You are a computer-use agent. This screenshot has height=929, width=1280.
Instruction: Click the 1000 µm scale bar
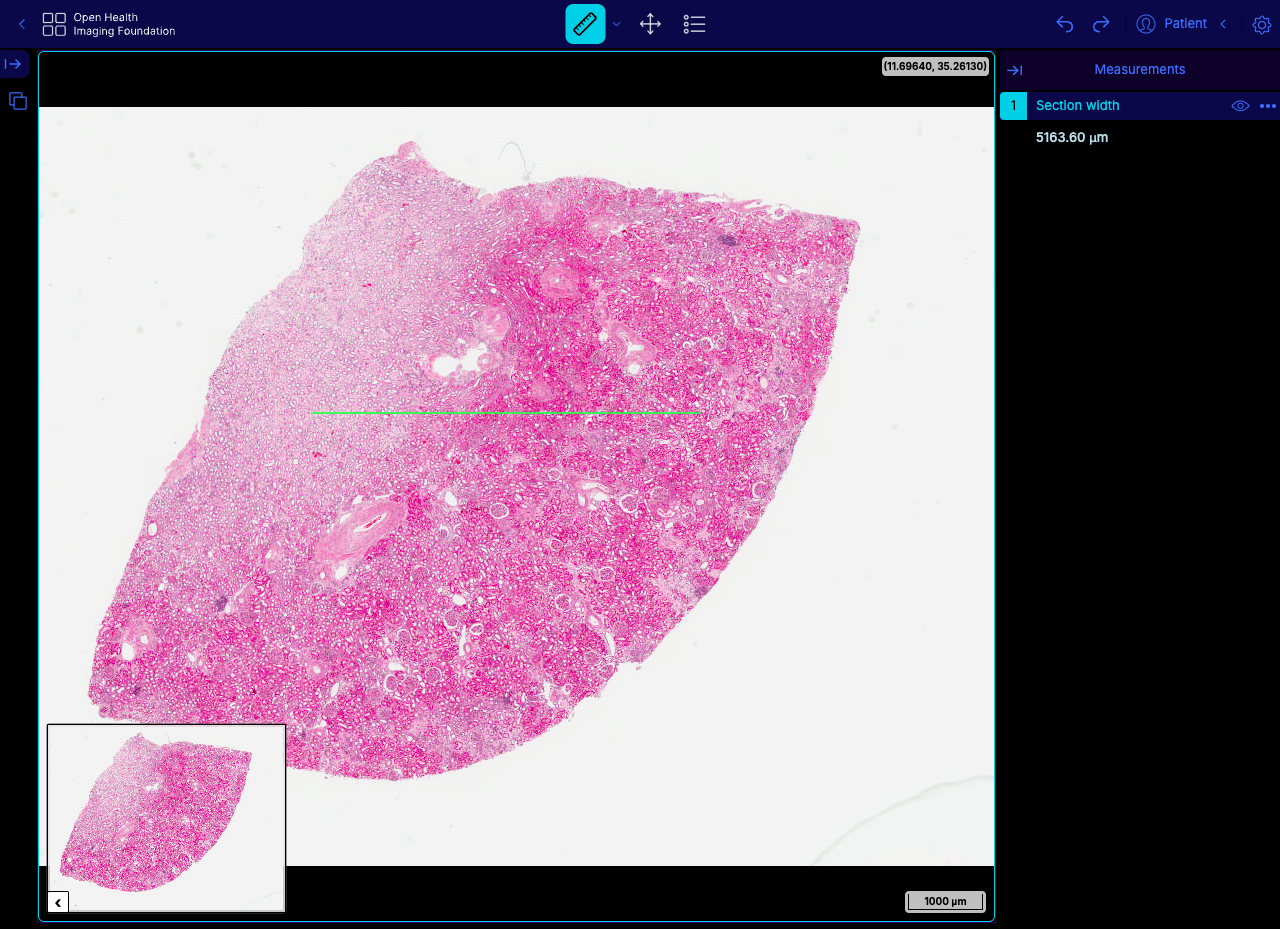tap(945, 901)
